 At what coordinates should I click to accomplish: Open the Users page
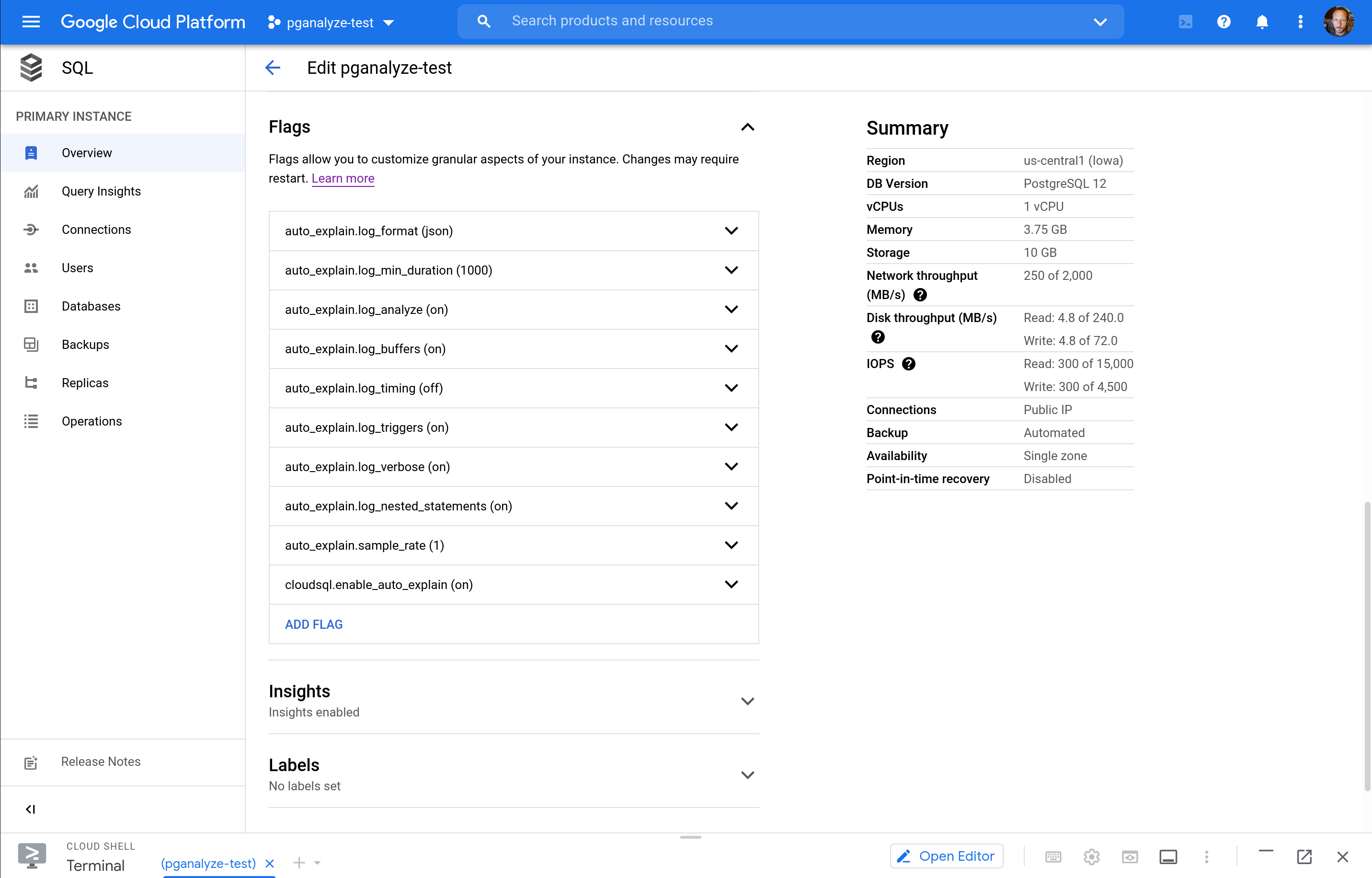(123, 268)
